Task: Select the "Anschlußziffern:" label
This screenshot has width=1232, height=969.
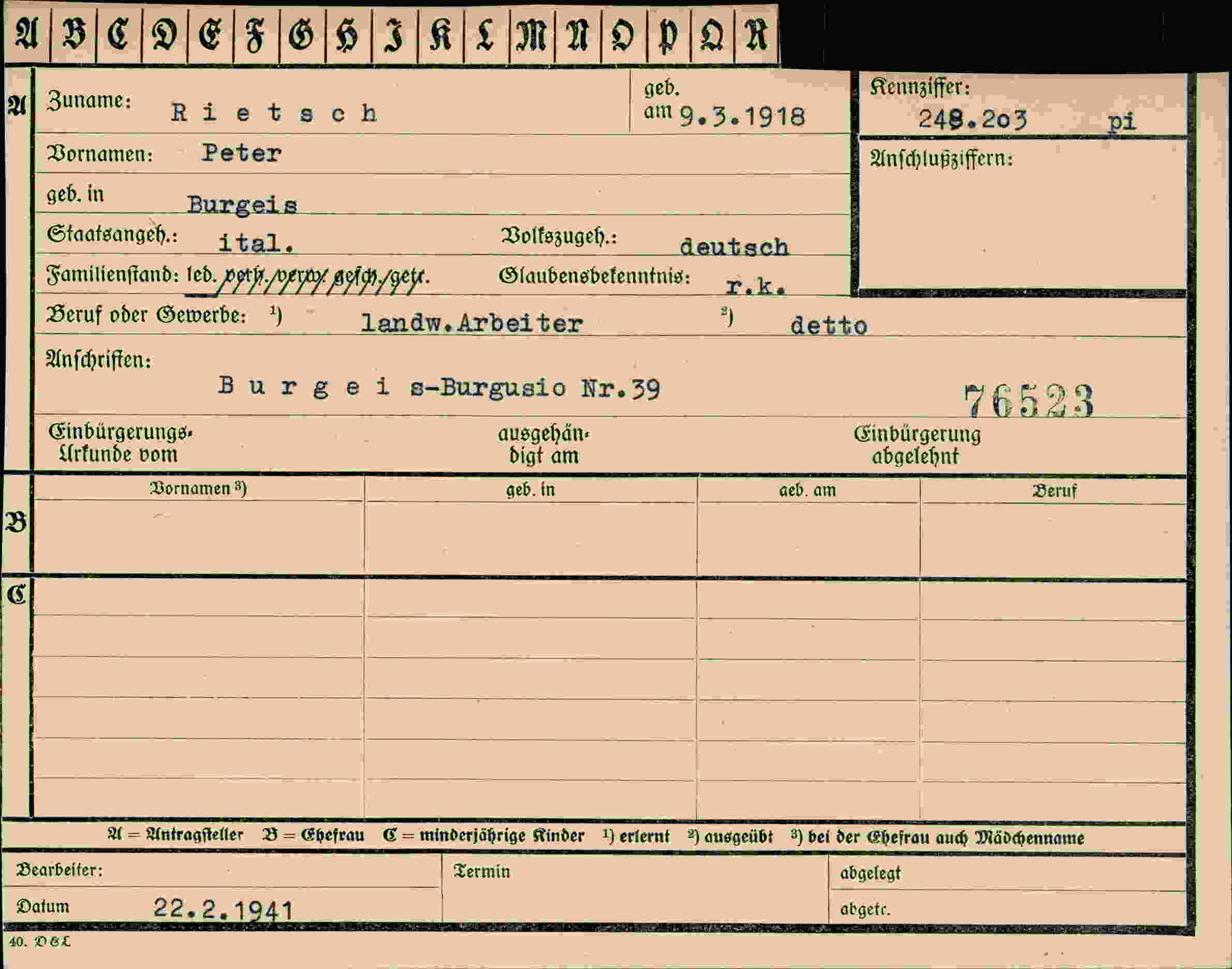Action: tap(942, 159)
